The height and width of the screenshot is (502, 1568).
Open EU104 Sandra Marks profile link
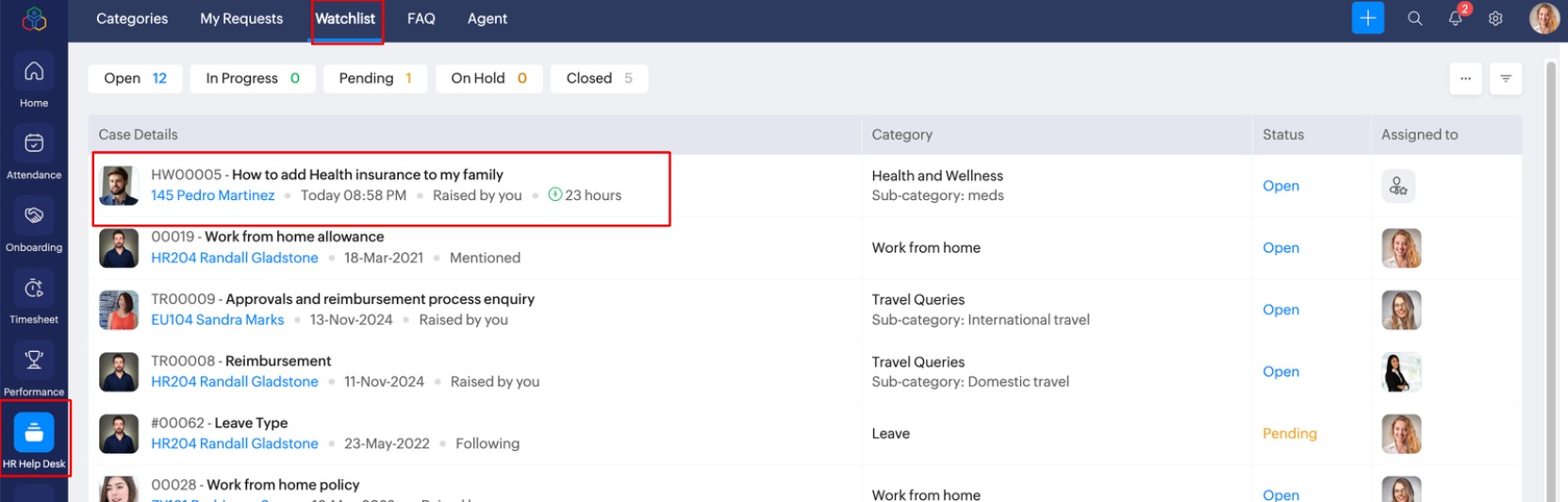point(218,320)
